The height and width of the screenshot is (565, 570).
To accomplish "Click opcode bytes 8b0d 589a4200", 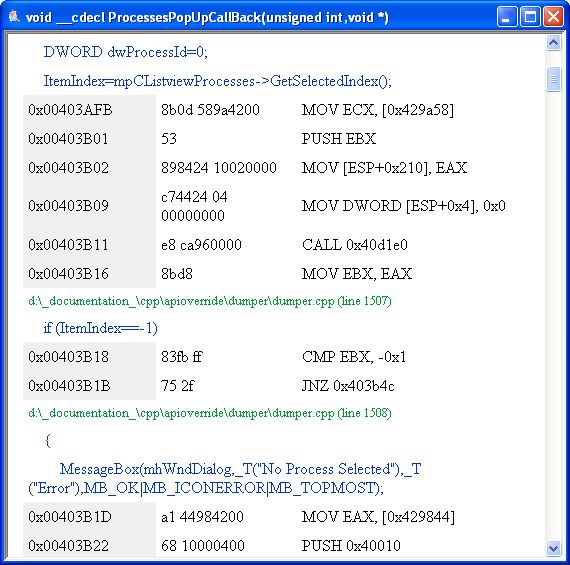I will (x=210, y=110).
